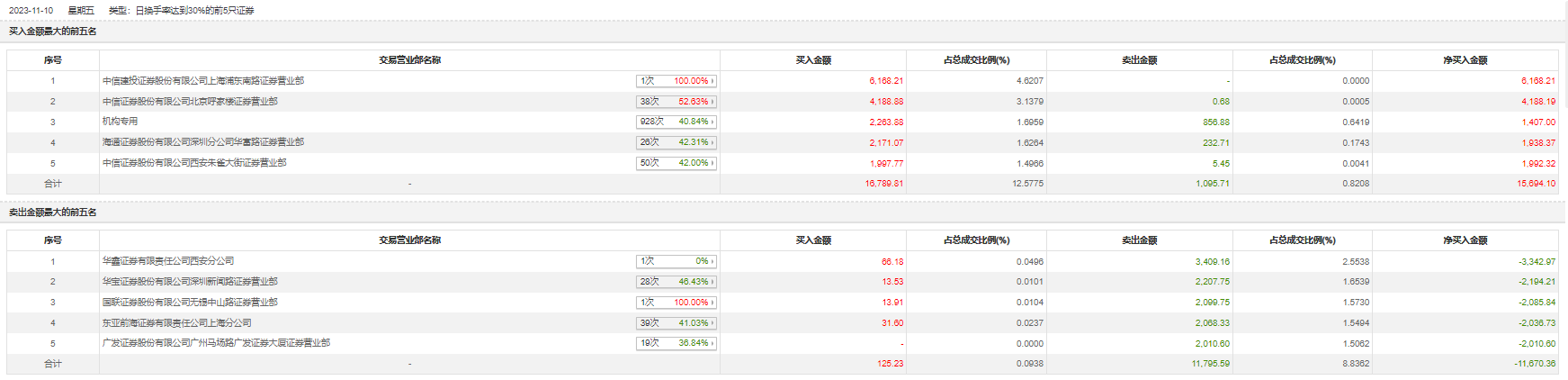Screen dimensions: 1568x380
Task: Expand the 38次 52.63% stats box
Action: pos(676,102)
